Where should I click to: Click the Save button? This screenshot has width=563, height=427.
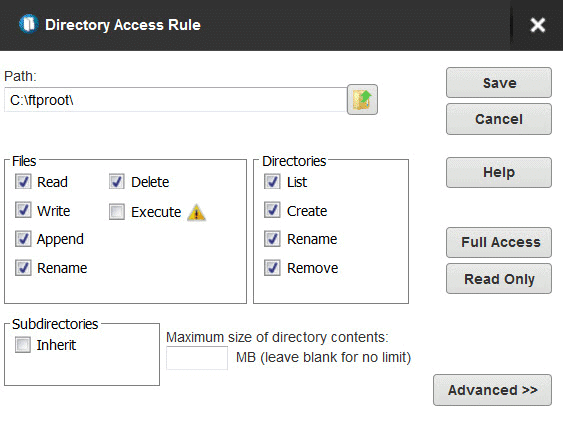click(499, 83)
